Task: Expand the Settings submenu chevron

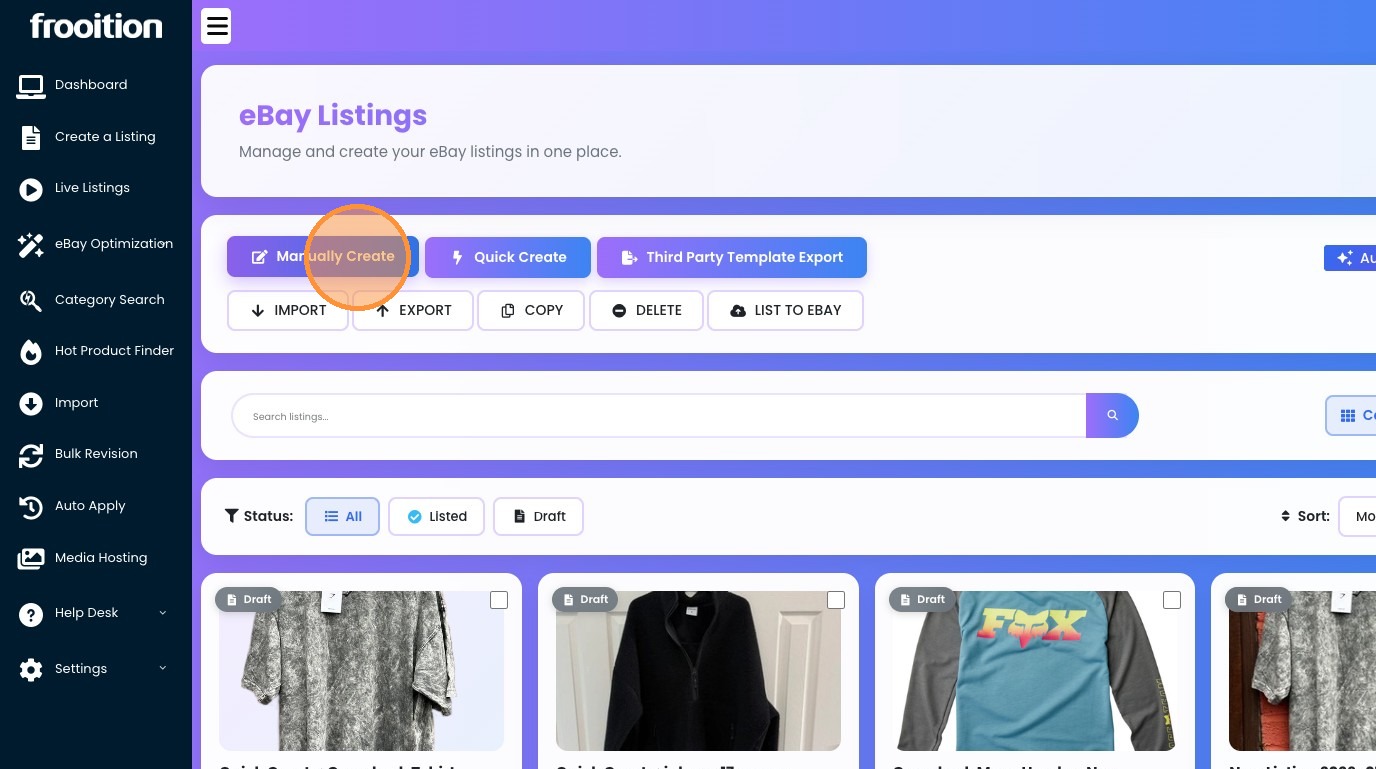Action: click(x=163, y=668)
